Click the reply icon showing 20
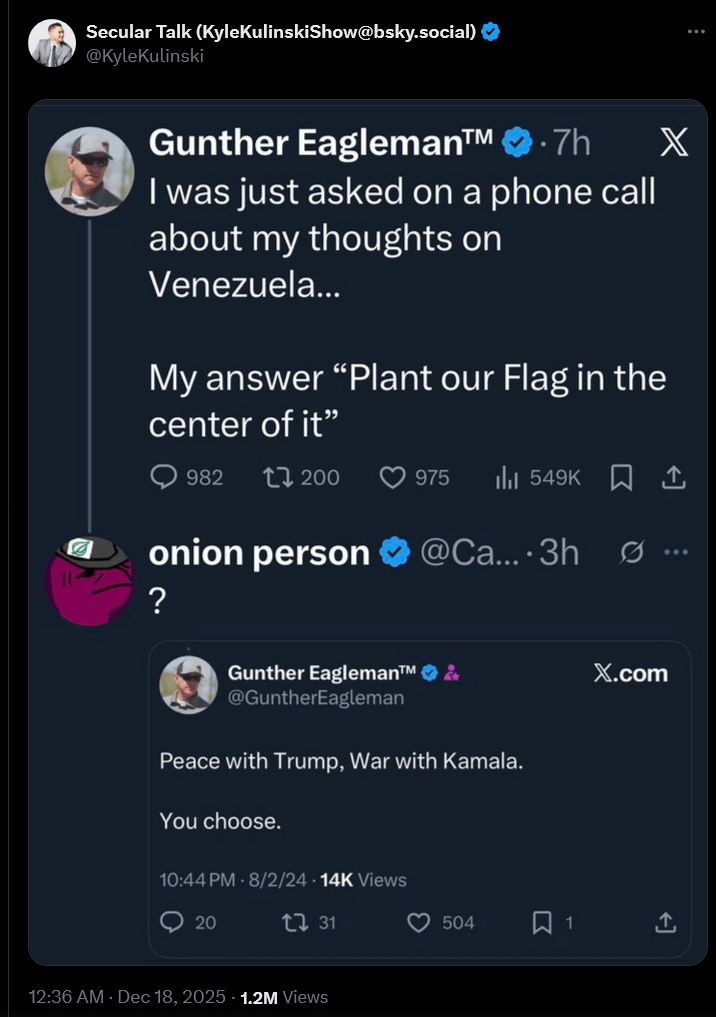The image size is (716, 1017). pos(174,922)
